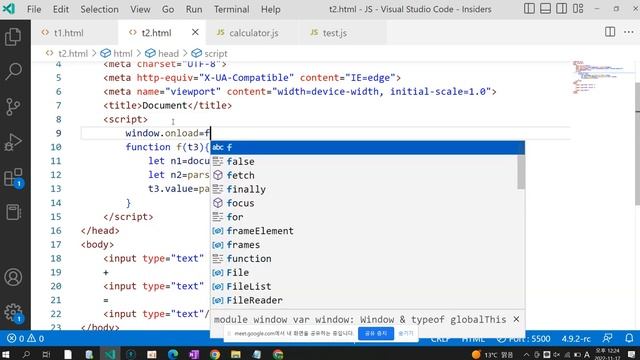Open the File menu
640x360 pixels.
pos(34,9)
